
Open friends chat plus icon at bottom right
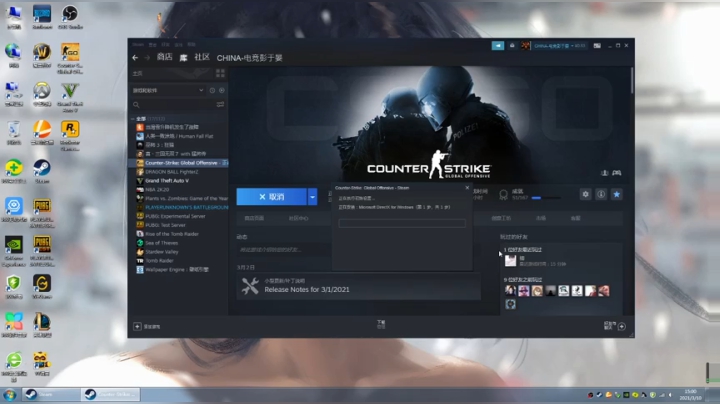[x=622, y=326]
